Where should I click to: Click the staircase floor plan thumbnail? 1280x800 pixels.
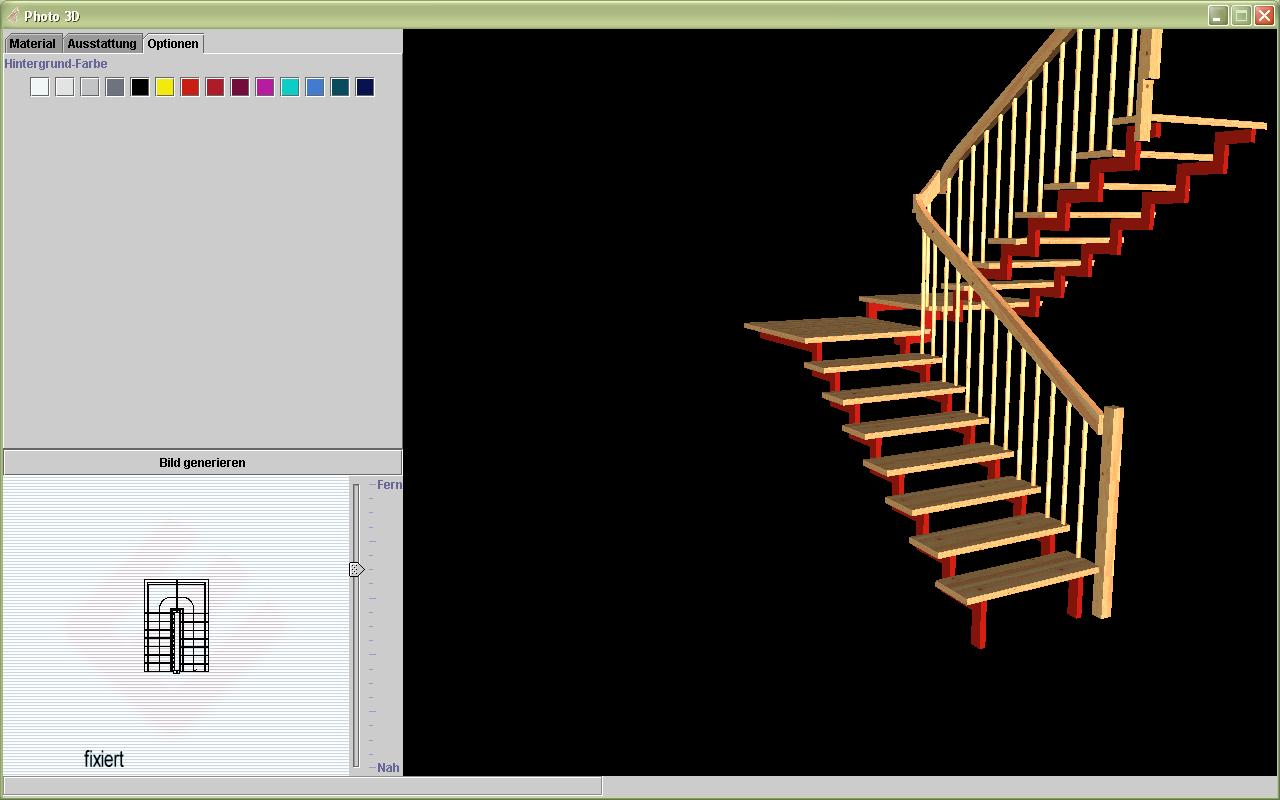(x=176, y=626)
